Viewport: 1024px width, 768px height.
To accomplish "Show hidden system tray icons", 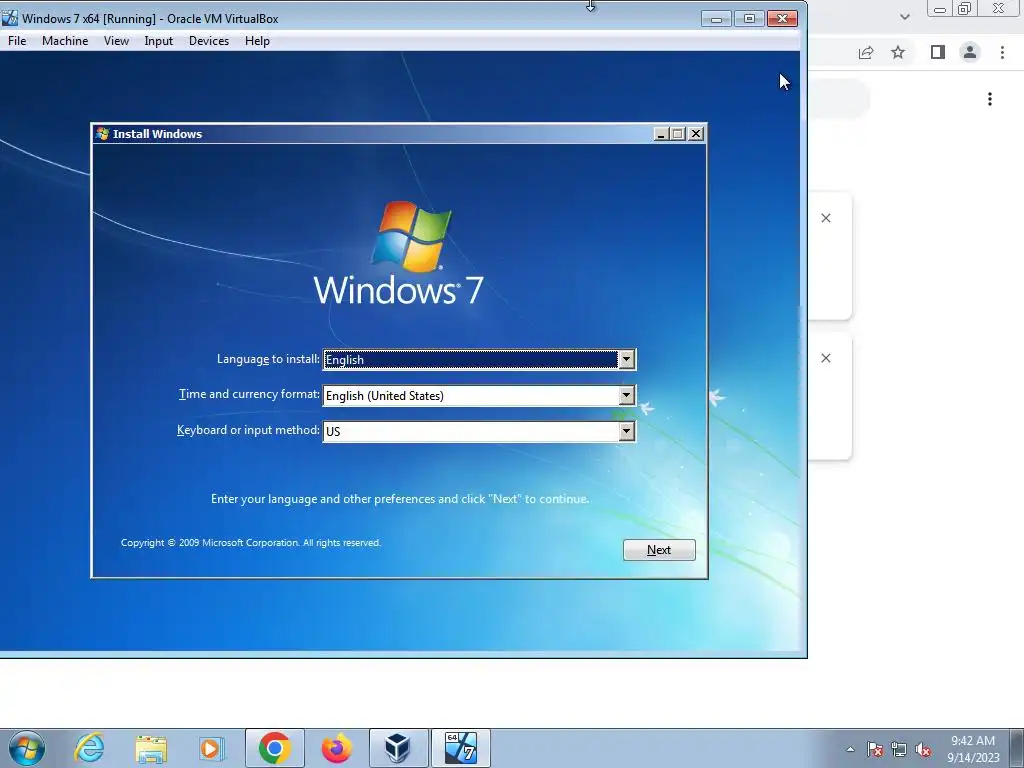I will click(850, 749).
